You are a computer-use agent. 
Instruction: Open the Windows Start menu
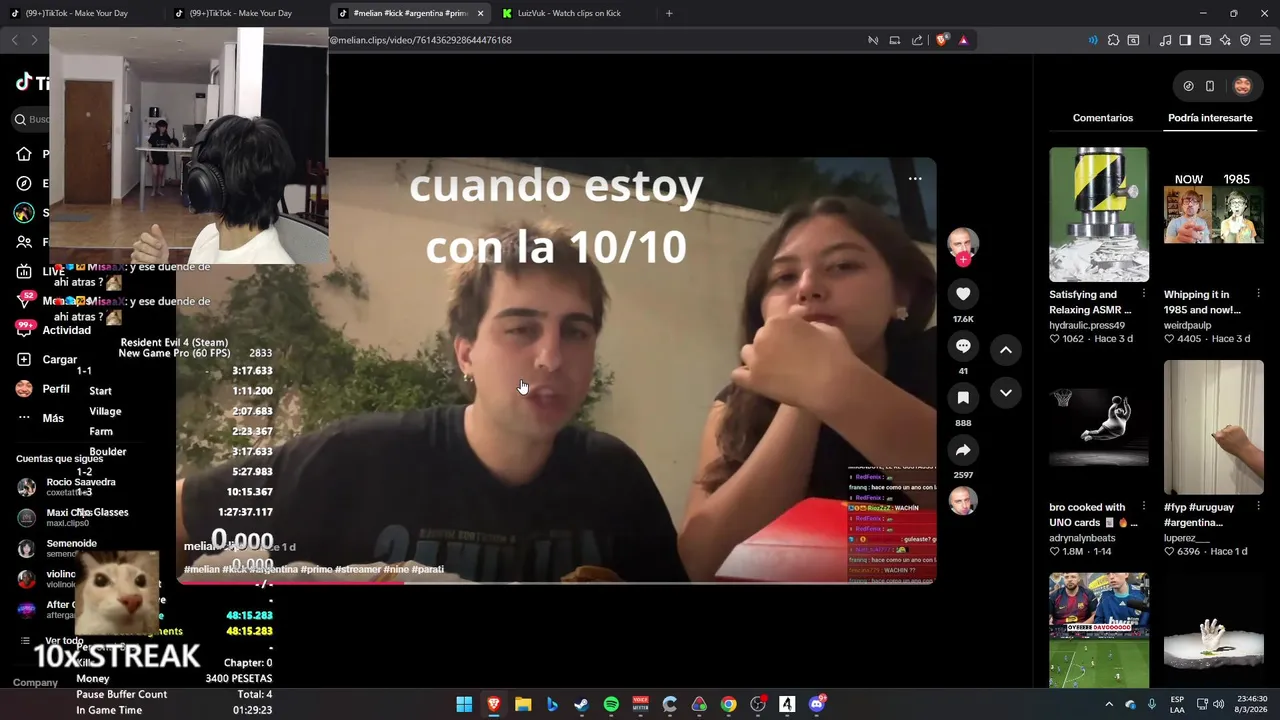(x=464, y=704)
